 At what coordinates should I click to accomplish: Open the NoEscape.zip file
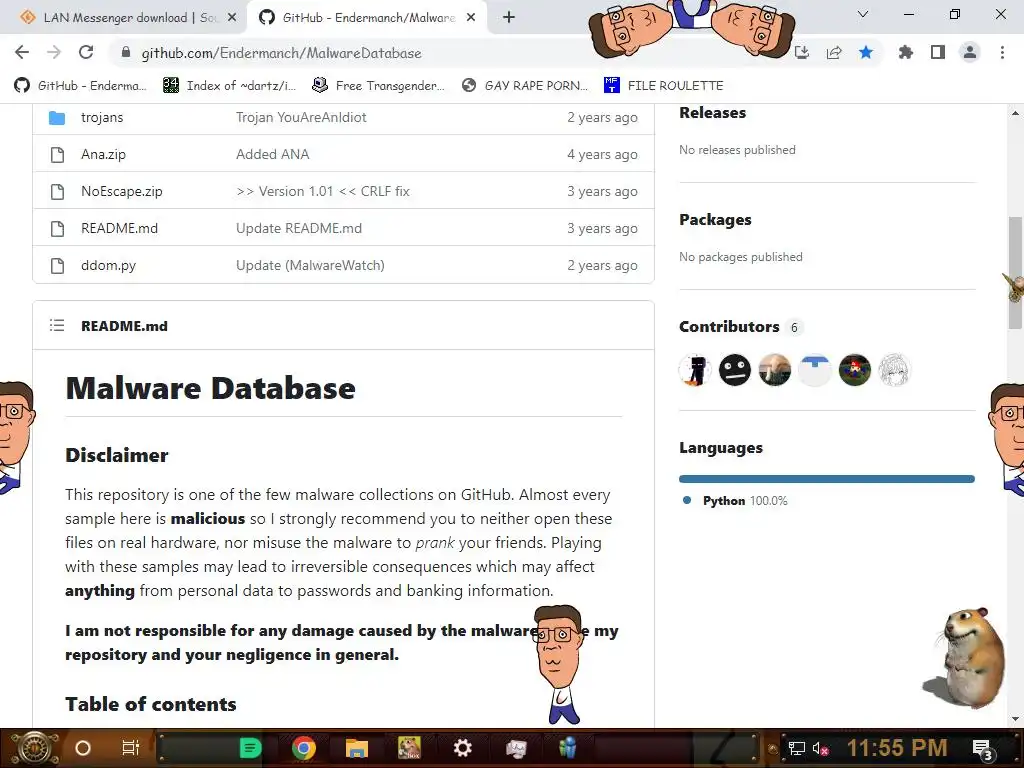point(121,191)
